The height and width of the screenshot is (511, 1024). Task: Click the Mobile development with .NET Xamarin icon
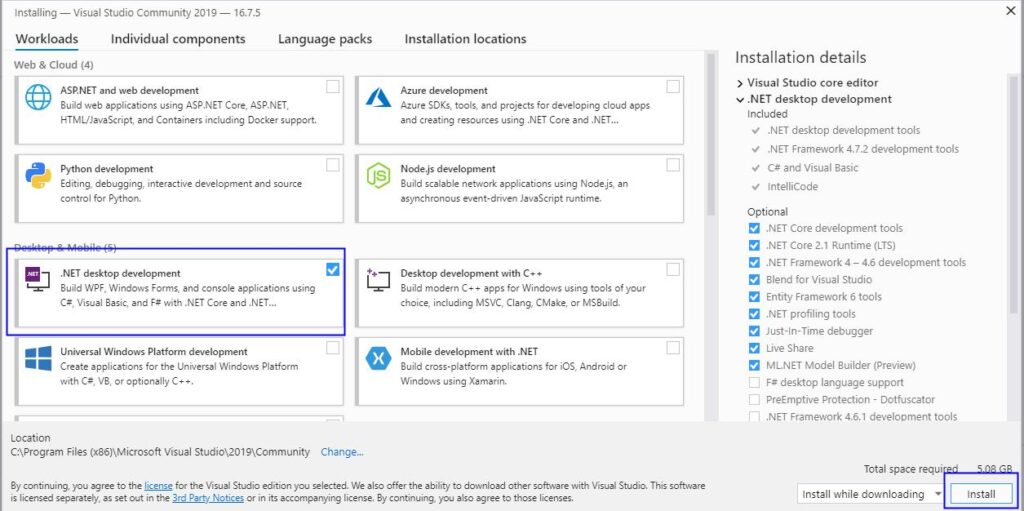[378, 358]
